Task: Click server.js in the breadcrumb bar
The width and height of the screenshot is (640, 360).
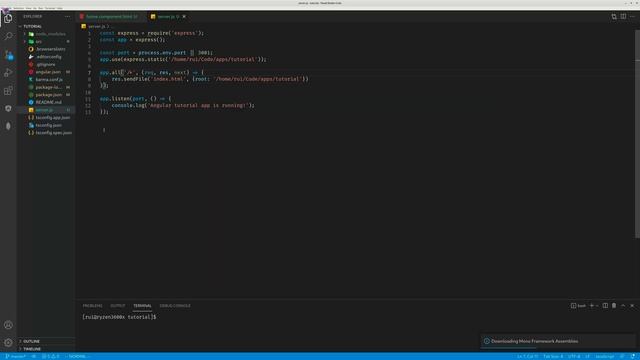Action: coord(97,26)
